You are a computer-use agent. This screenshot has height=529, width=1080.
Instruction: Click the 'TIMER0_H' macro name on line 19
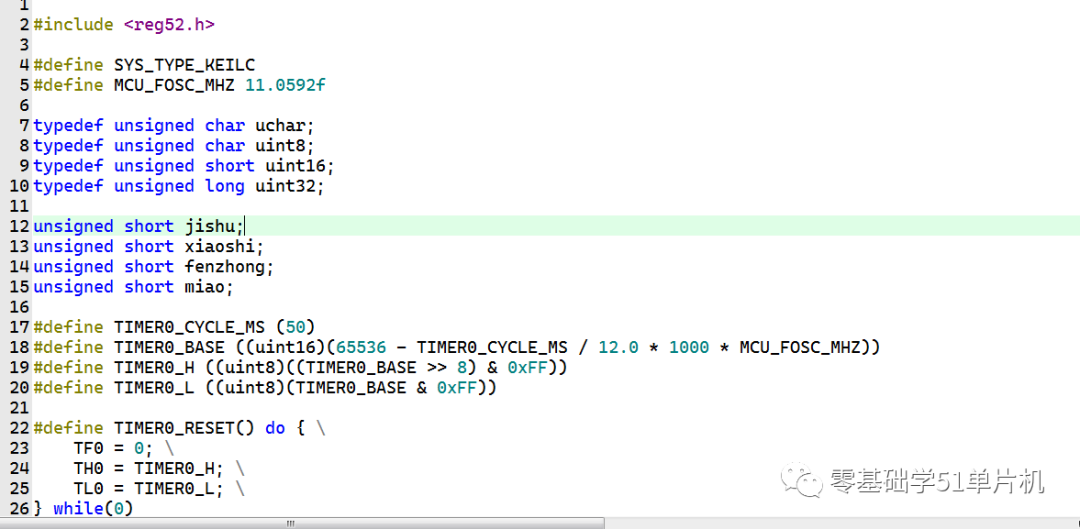coord(154,367)
